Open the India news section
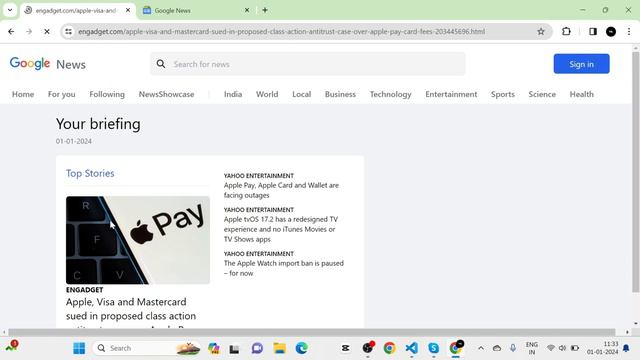Screen dimensions: 640x360 pos(233,94)
